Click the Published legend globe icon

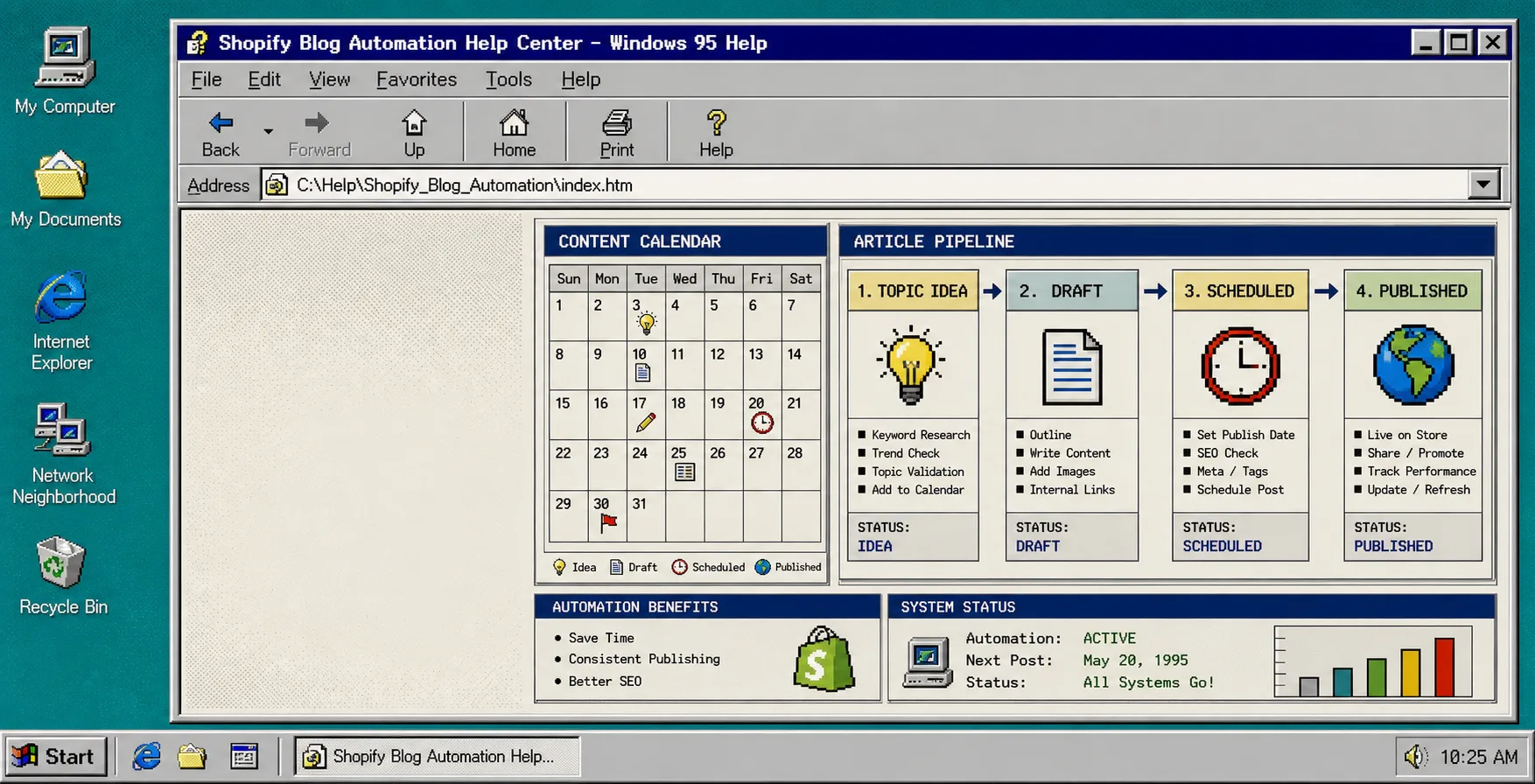coord(762,567)
